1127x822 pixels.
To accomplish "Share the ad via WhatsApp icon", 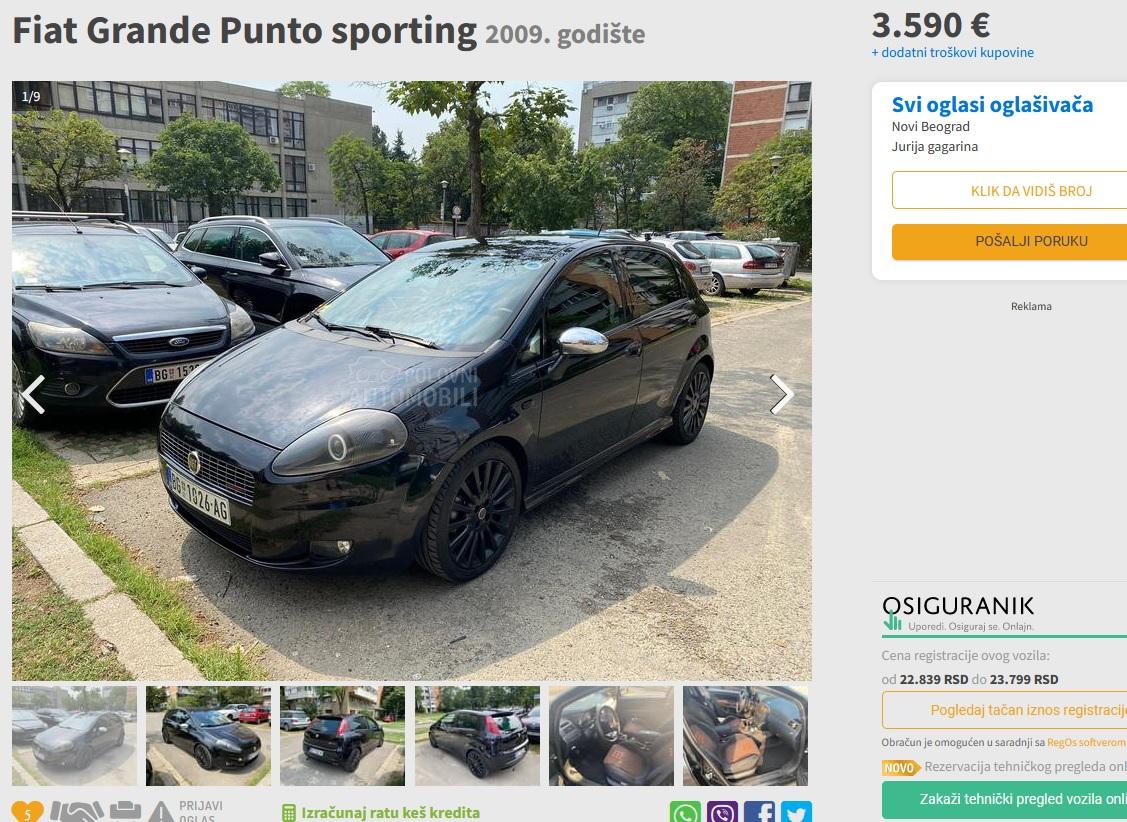I will 685,812.
